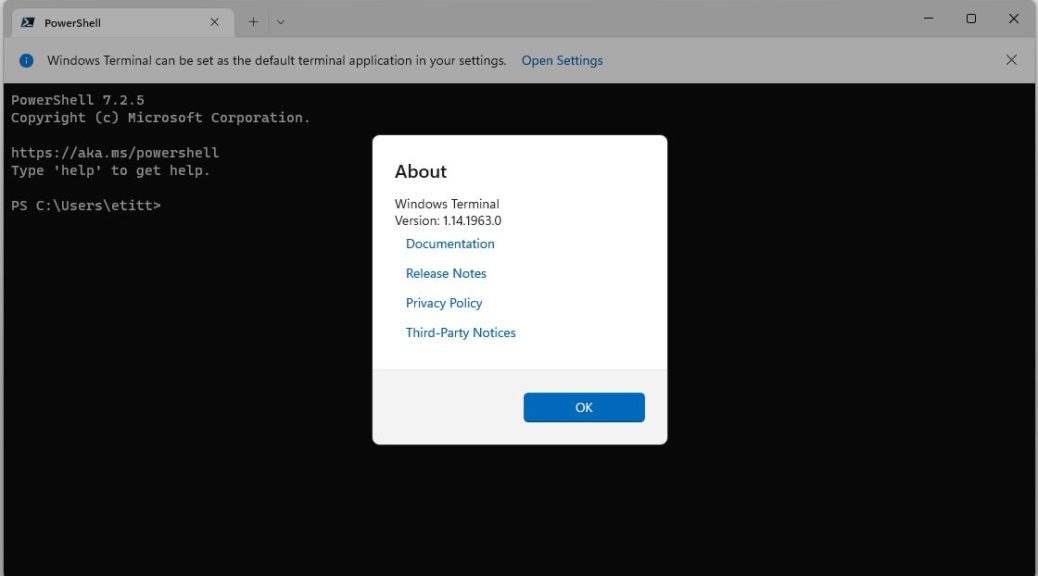1038x576 pixels.
Task: Click the Copyright (c) Microsoft Corporation line
Action: pos(160,118)
